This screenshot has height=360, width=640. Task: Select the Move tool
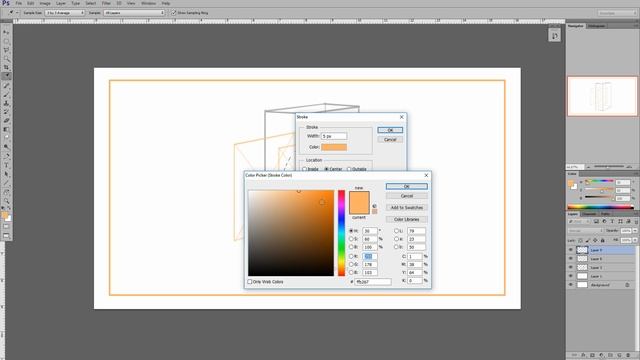6,32
